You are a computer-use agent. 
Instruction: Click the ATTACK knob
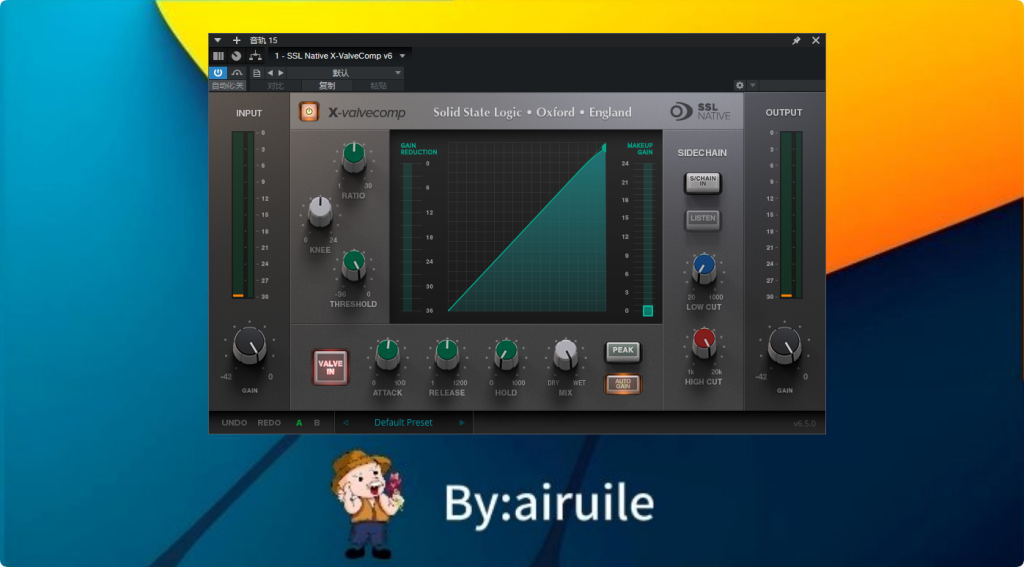[x=387, y=354]
